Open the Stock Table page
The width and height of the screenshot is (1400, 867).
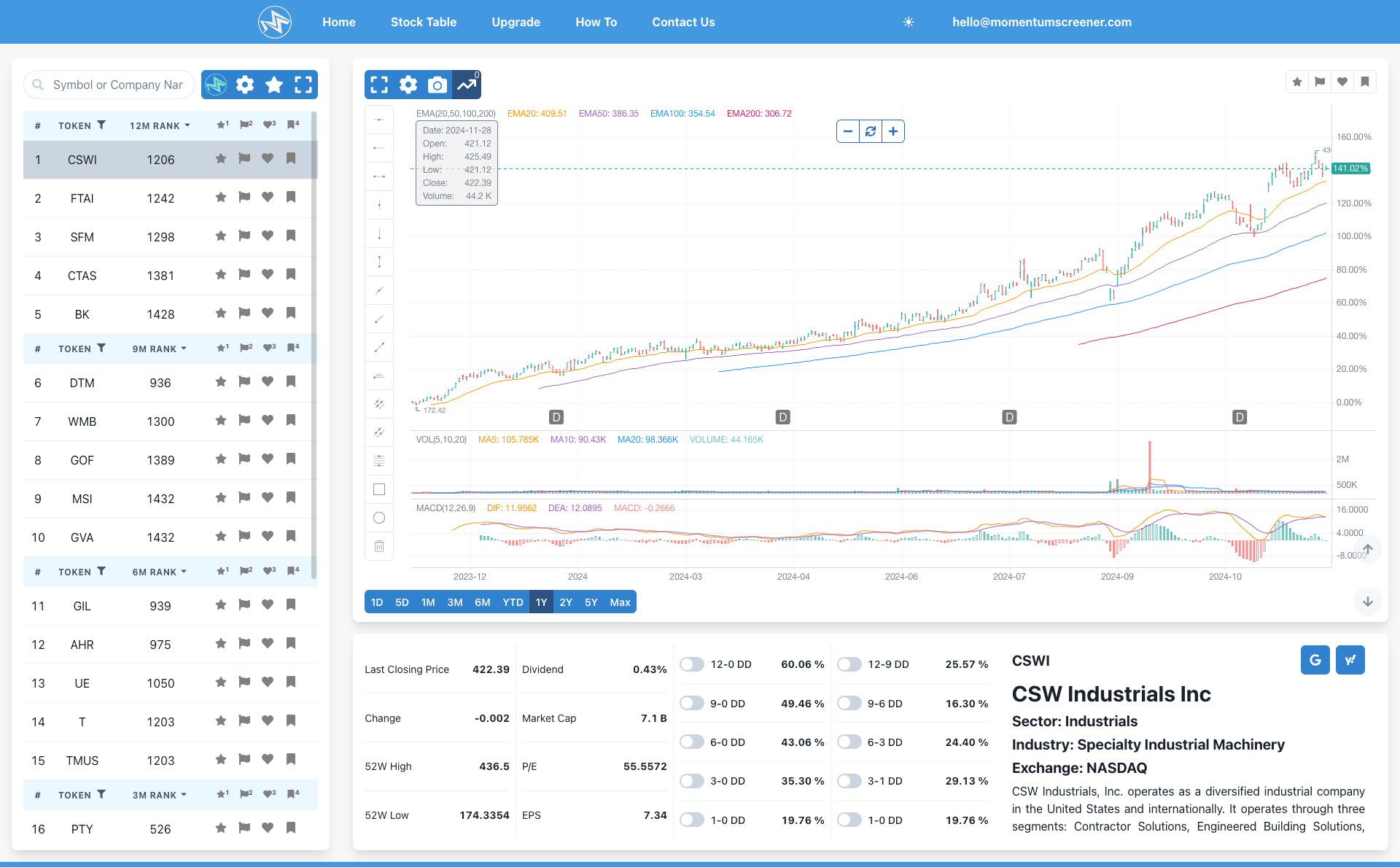click(x=424, y=22)
